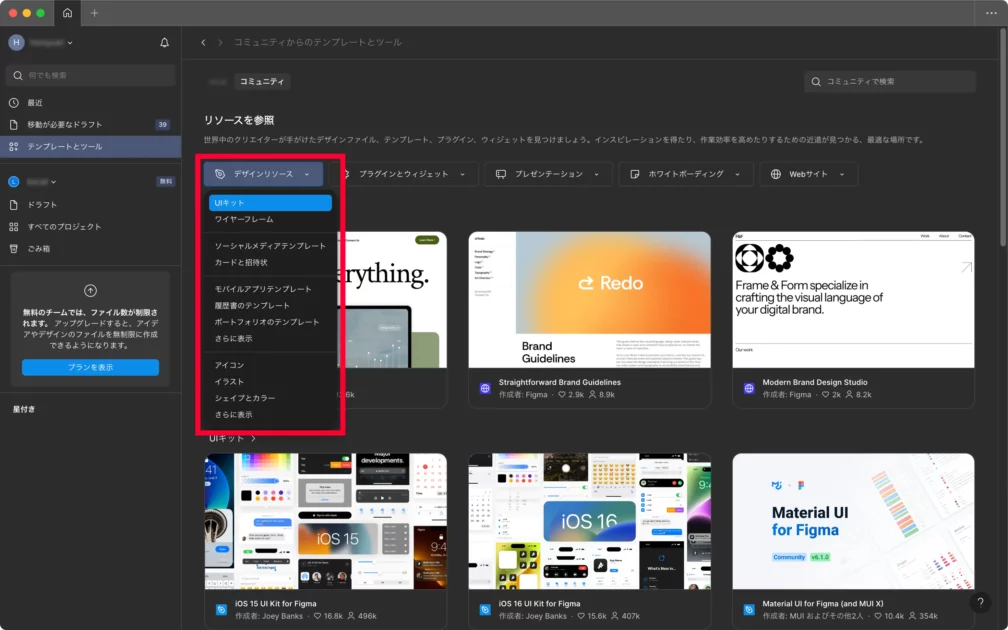Click the コミュニティで検索 search field
Screen dimensions: 1008x630
coord(889,81)
